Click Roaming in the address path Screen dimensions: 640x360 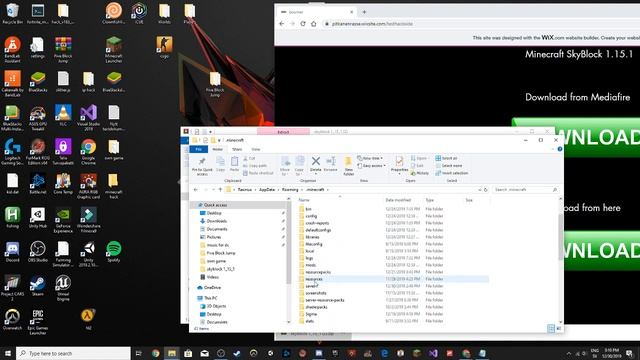coord(290,190)
